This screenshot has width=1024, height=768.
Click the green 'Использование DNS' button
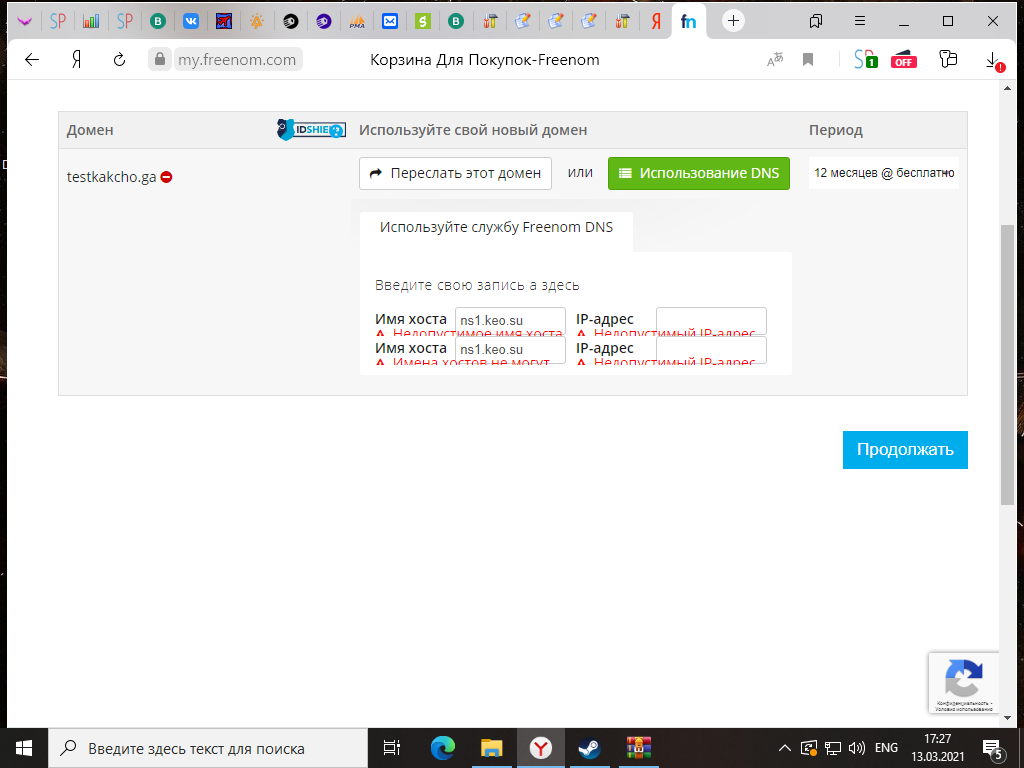tap(698, 173)
